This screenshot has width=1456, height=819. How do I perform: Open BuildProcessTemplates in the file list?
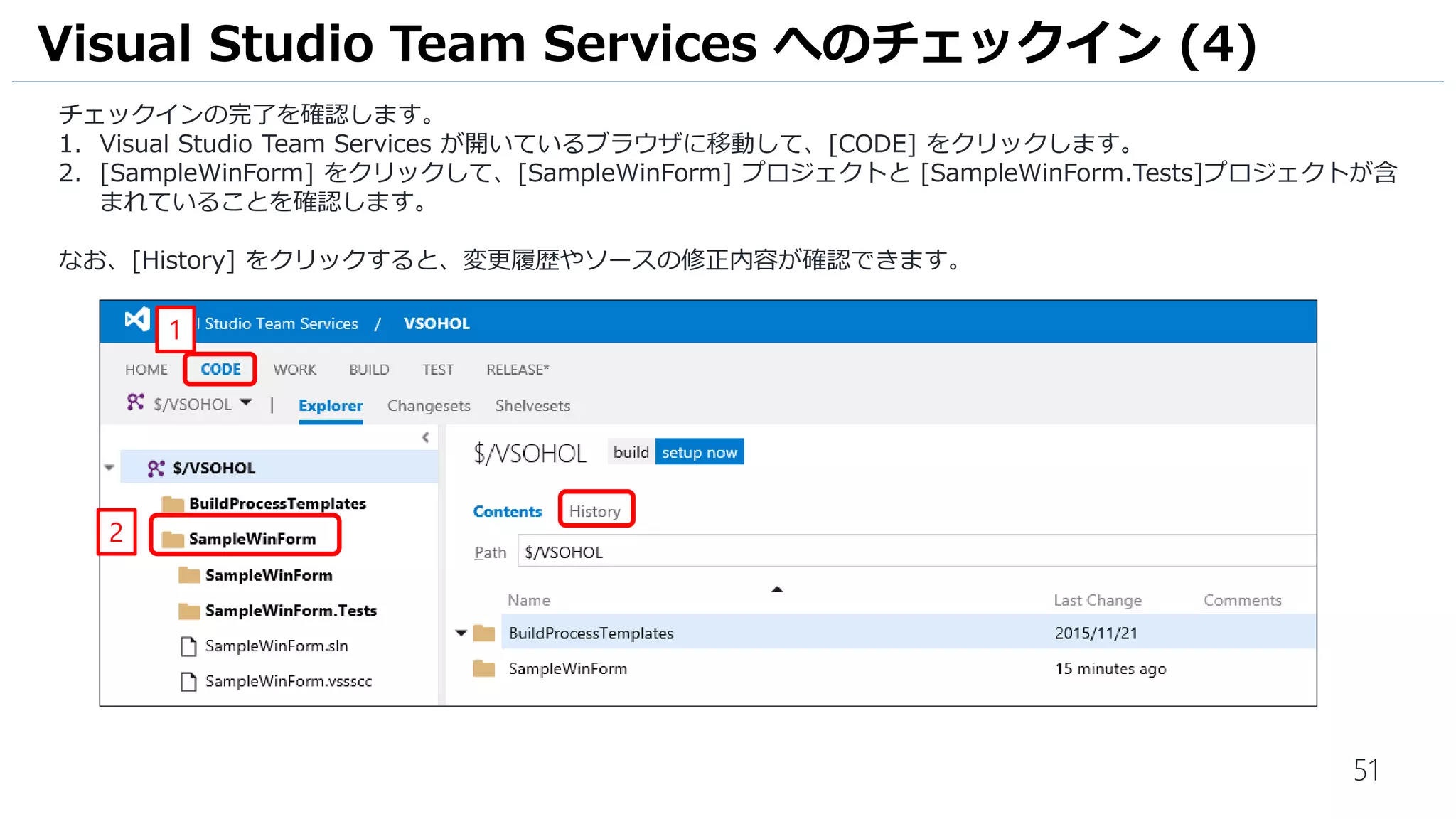click(591, 633)
